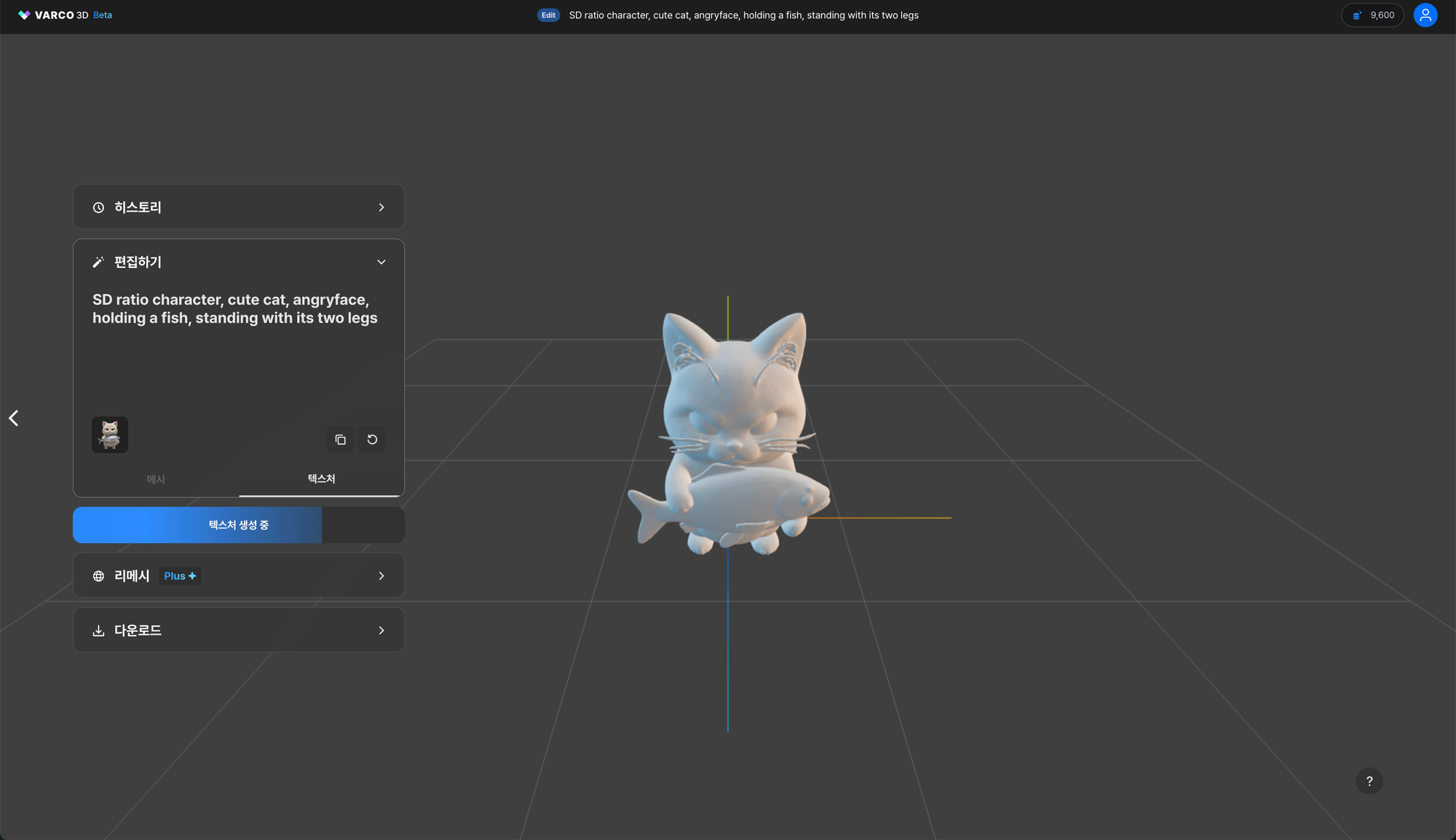Click the globe remesh icon
This screenshot has height=840, width=1456.
tap(98, 576)
